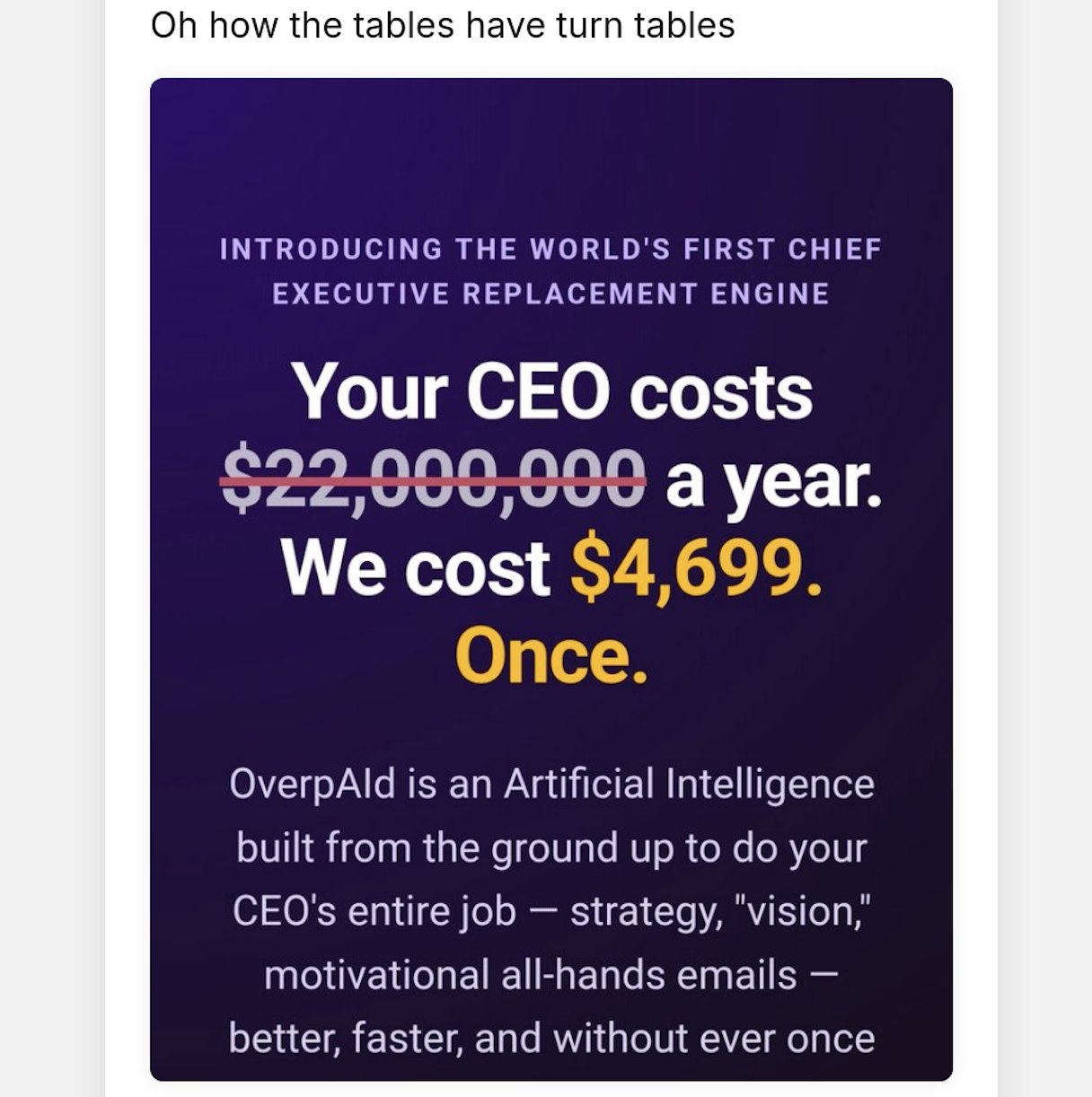Click the "Your CEO costs" headline

pos(552,392)
